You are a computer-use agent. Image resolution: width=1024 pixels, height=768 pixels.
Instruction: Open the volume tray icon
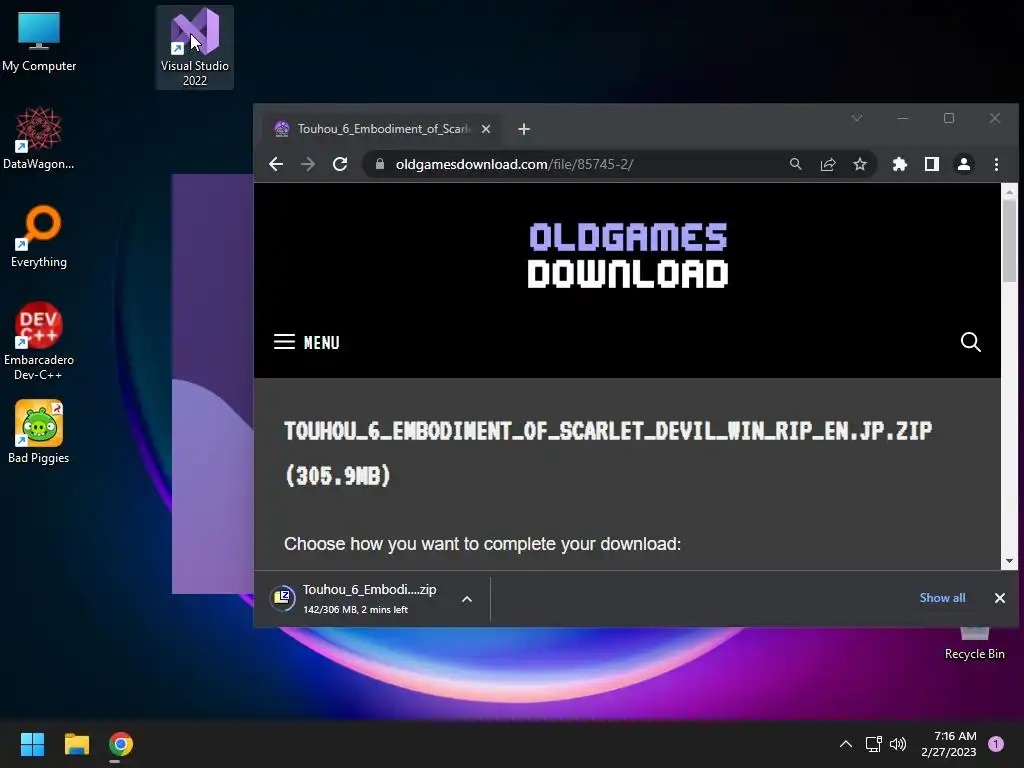(899, 744)
